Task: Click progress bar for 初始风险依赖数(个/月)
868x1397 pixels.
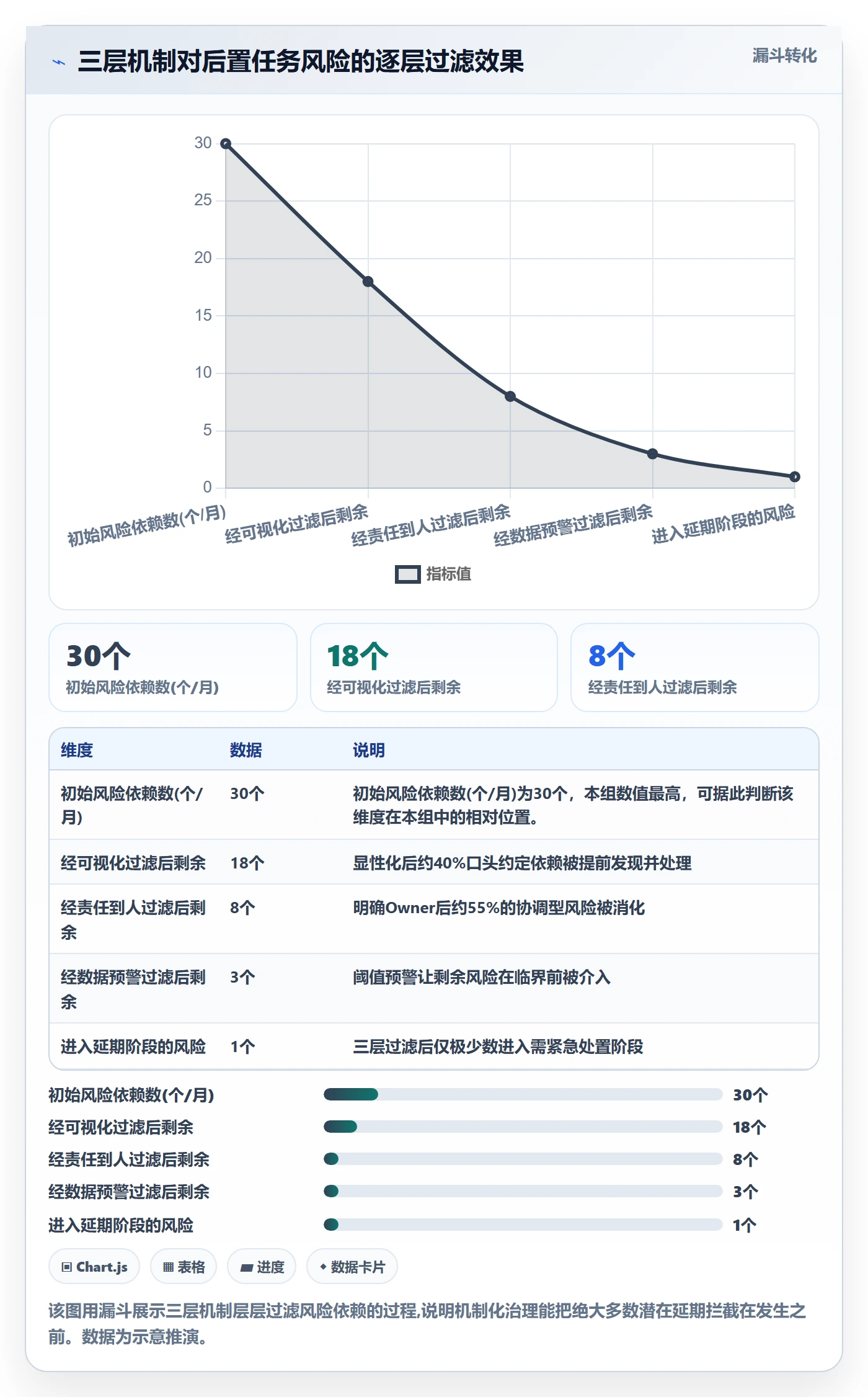Action: click(523, 1094)
